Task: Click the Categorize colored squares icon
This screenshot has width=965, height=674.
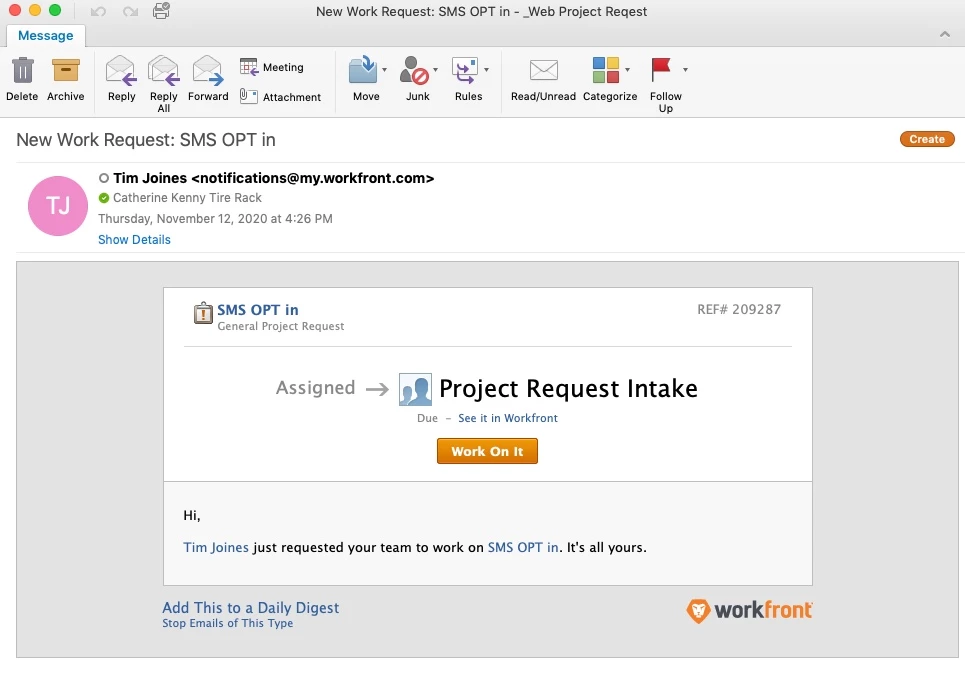Action: pyautogui.click(x=606, y=70)
